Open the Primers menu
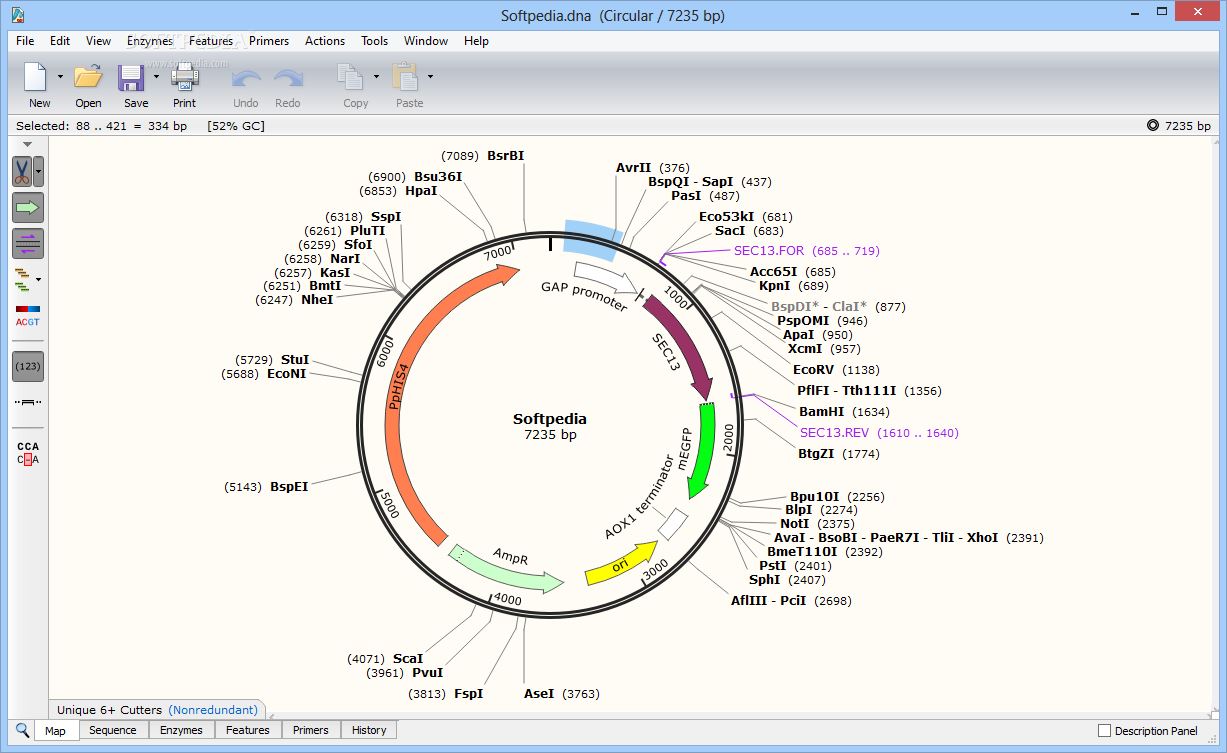The image size is (1227, 753). coord(268,41)
